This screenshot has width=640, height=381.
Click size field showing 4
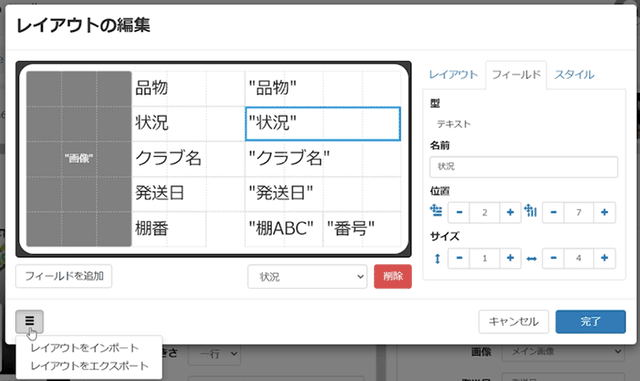point(579,258)
